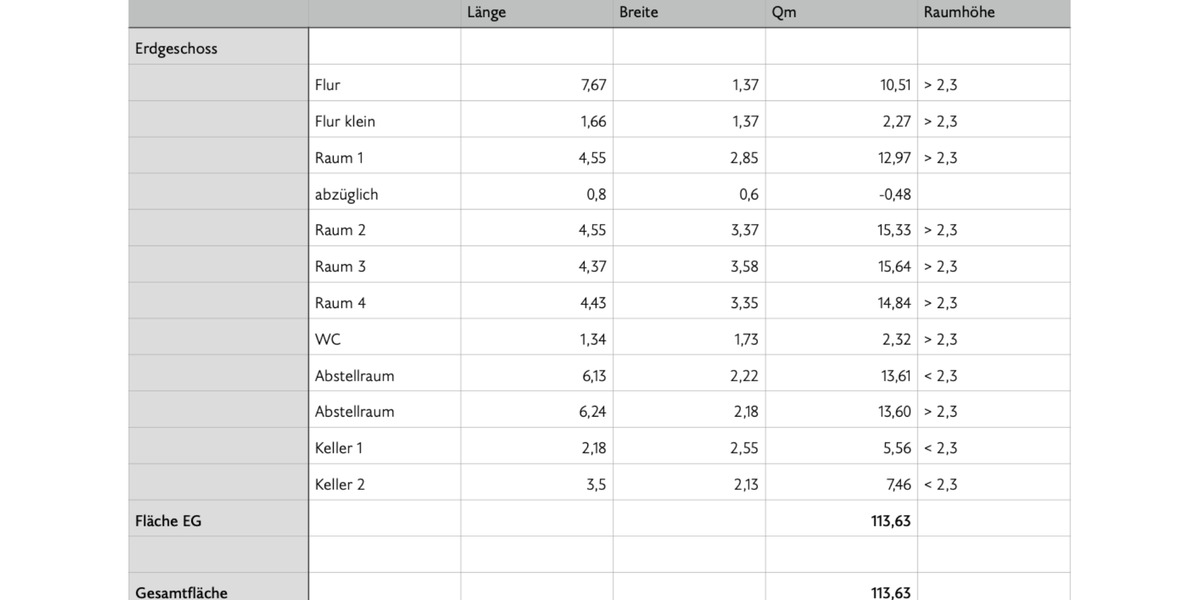Select the 113,63 total in Fläche EG row
The width and height of the screenshot is (1200, 600).
coord(840,520)
